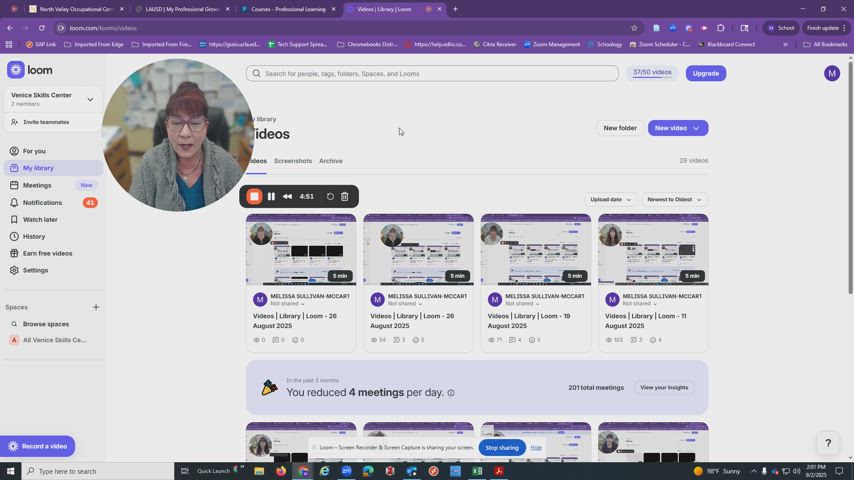Open File Explorer from taskbar
This screenshot has height=480, width=854.
click(x=259, y=471)
